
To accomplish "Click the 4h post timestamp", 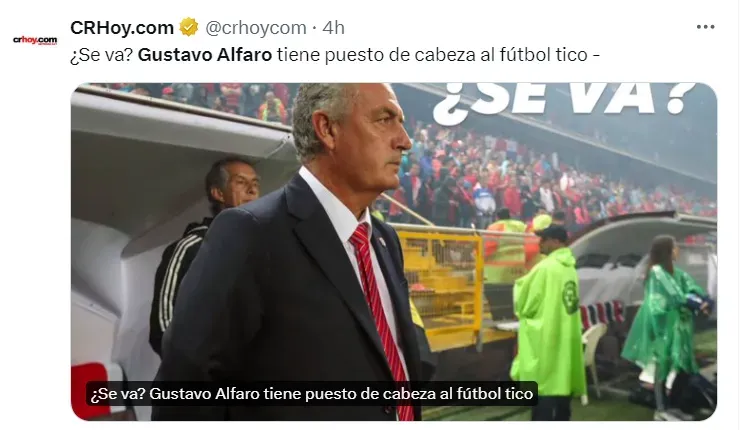I will 333,28.
